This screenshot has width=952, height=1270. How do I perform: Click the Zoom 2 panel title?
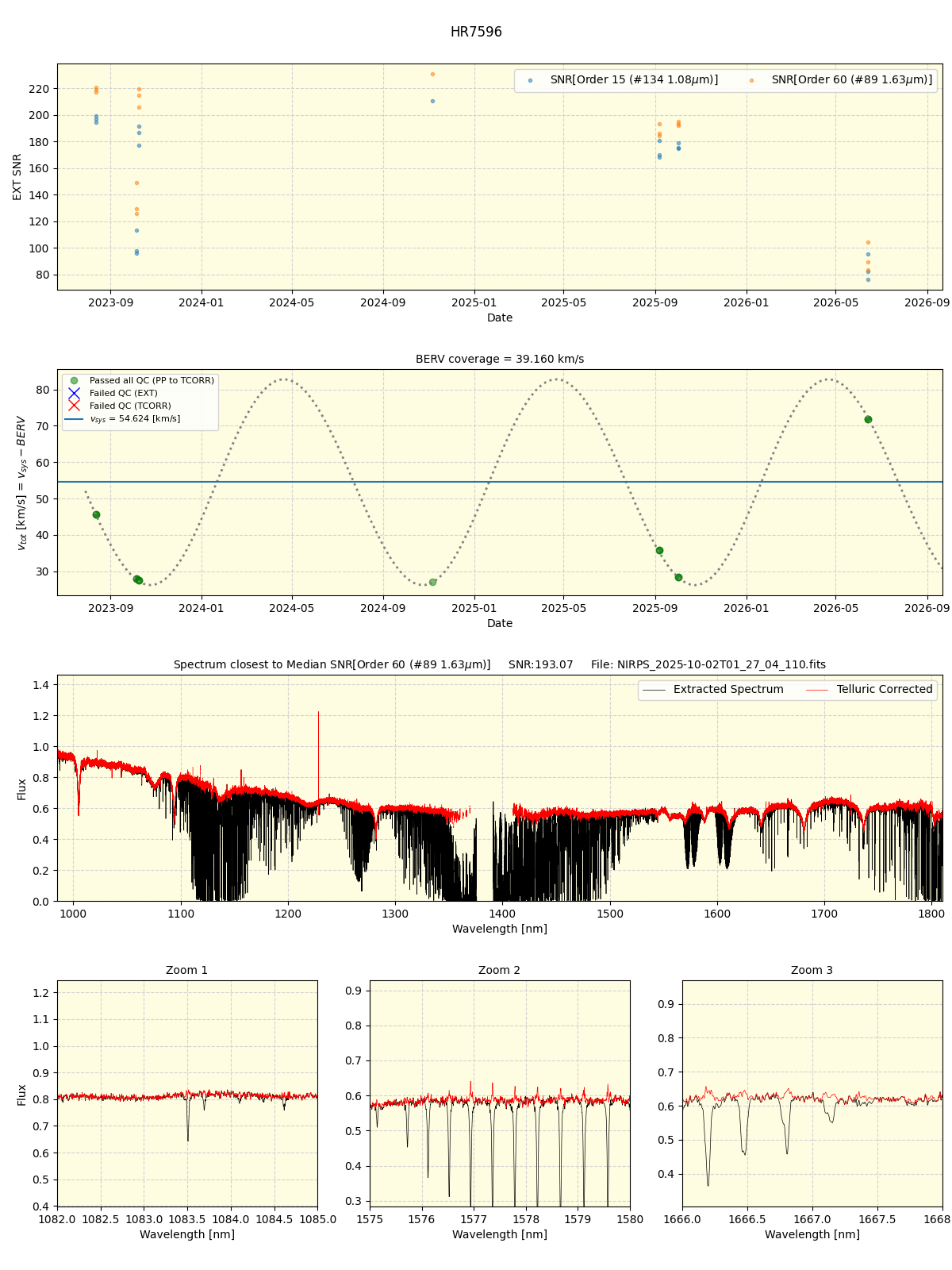point(500,971)
